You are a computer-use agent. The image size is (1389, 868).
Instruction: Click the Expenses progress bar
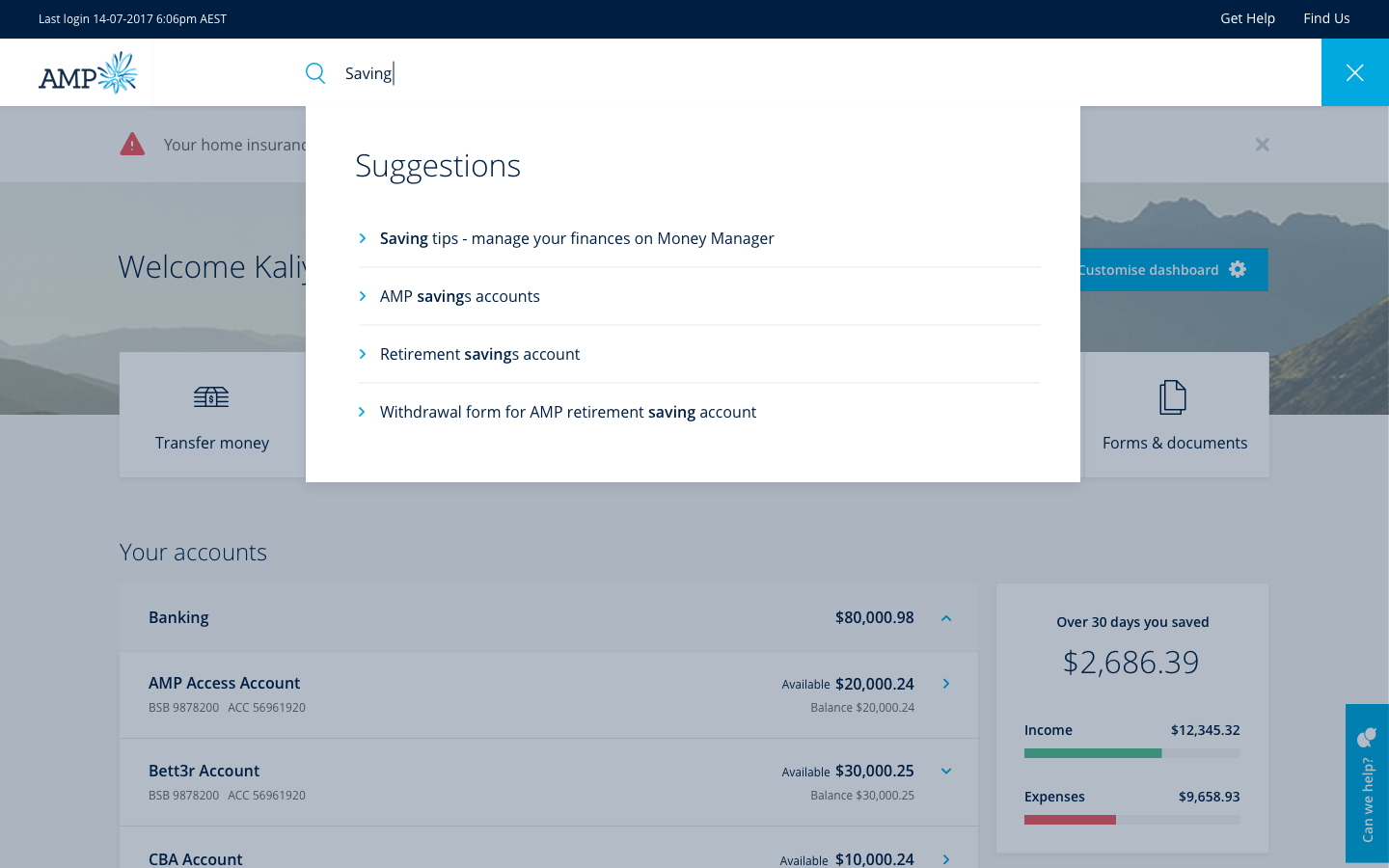pyautogui.click(x=1132, y=820)
